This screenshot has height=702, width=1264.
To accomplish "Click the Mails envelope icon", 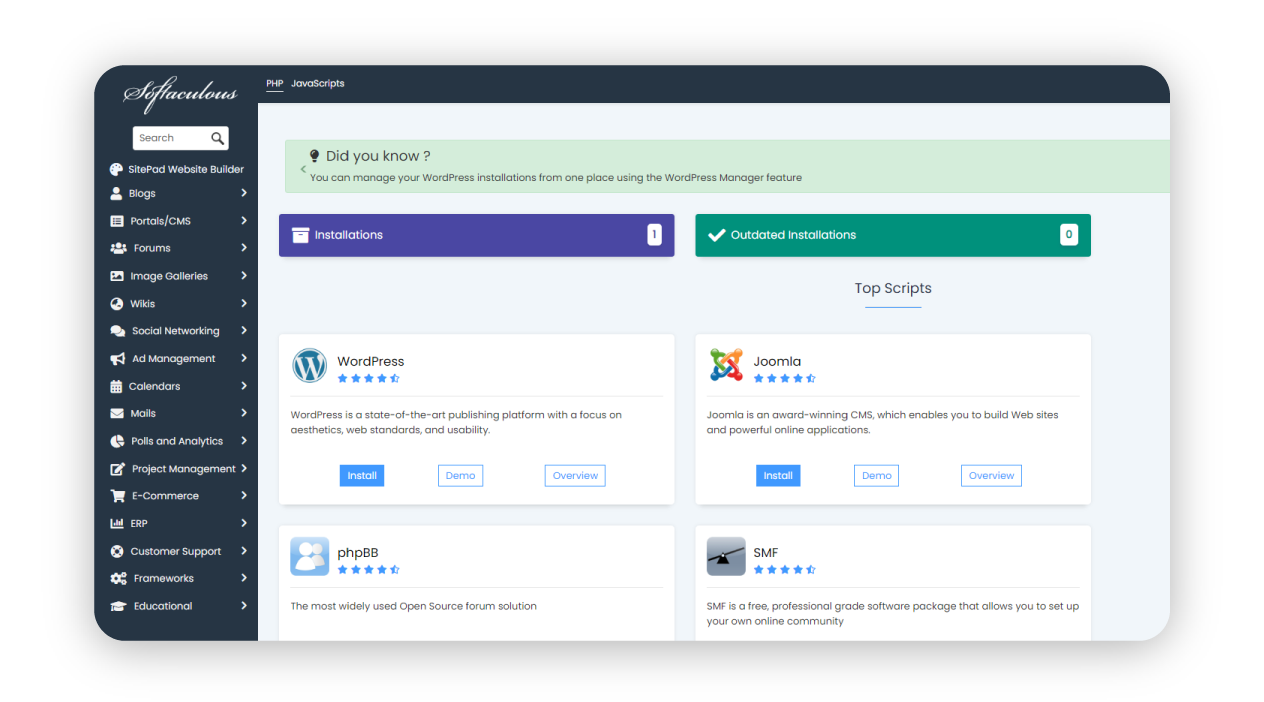I will point(117,413).
